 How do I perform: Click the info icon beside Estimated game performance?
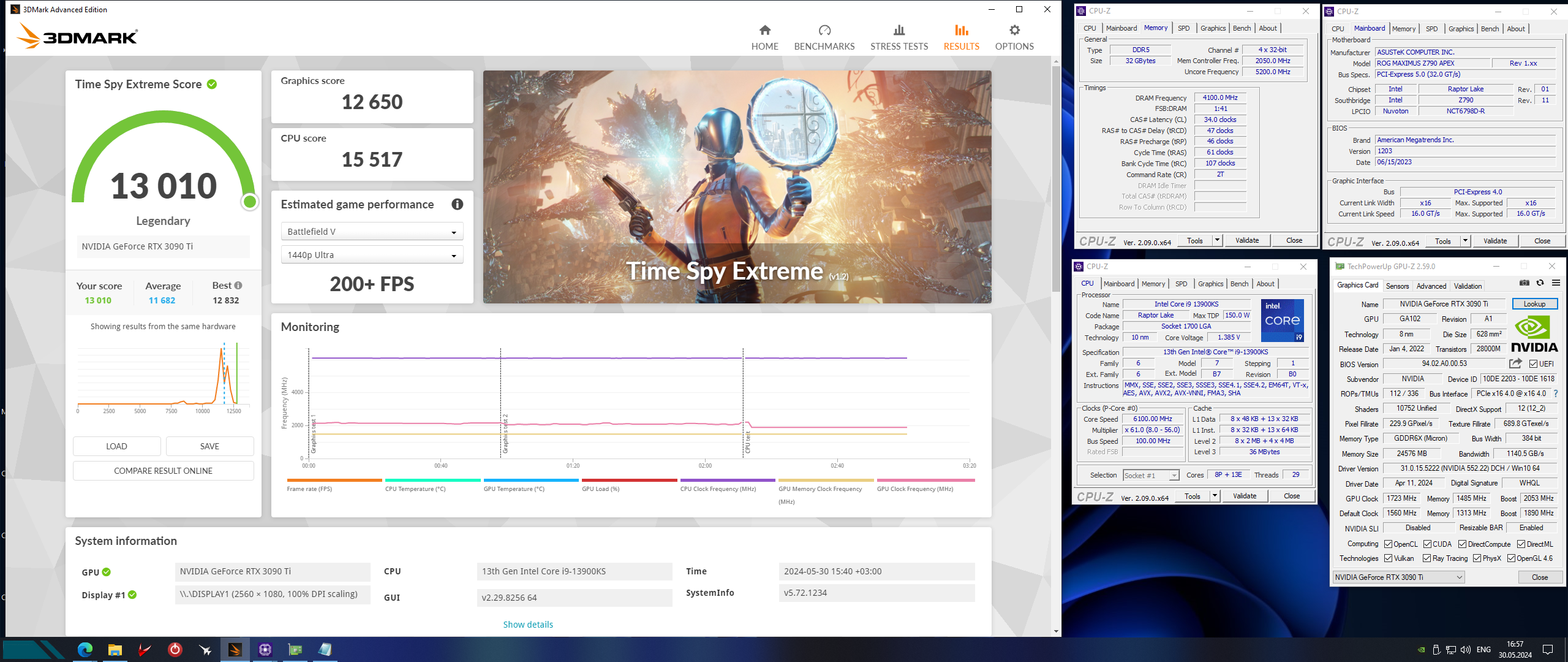457,204
